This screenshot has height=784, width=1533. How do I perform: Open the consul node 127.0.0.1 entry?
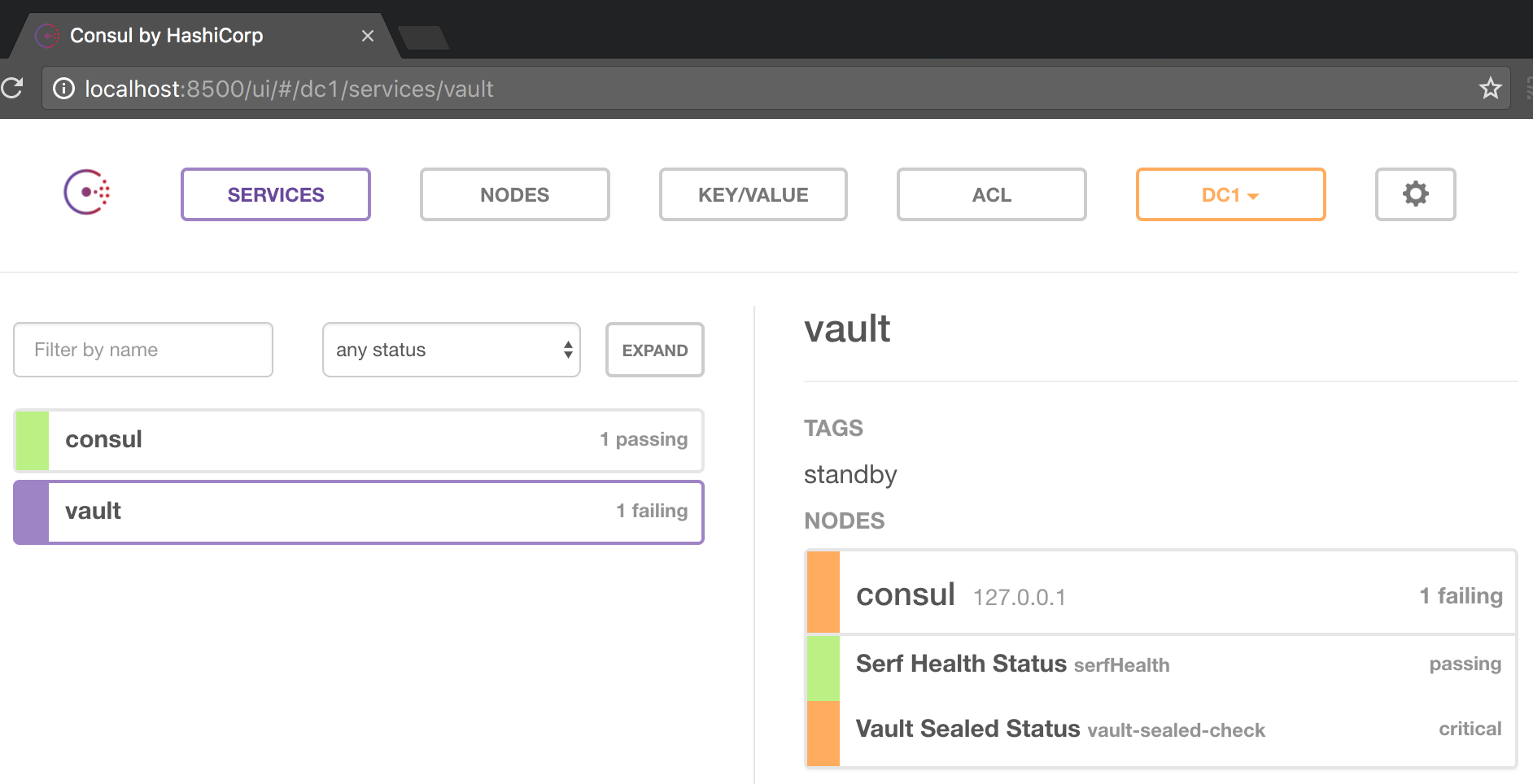point(1161,593)
